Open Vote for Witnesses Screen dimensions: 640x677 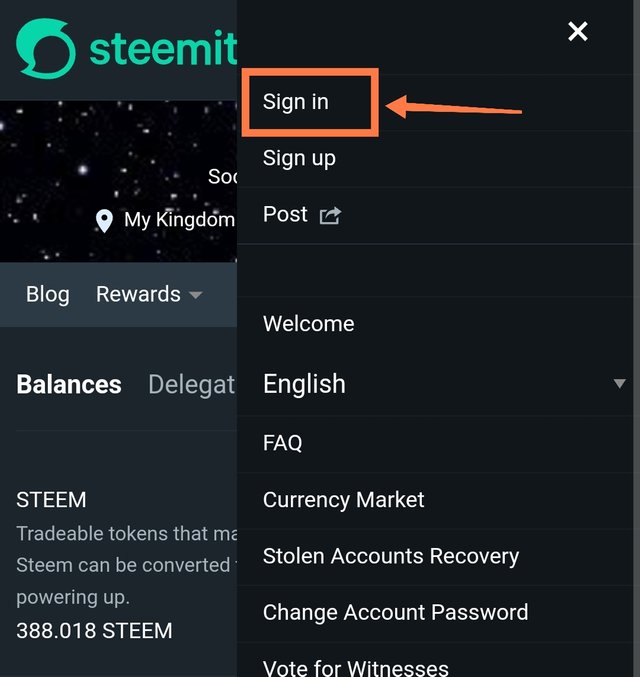[x=355, y=668]
